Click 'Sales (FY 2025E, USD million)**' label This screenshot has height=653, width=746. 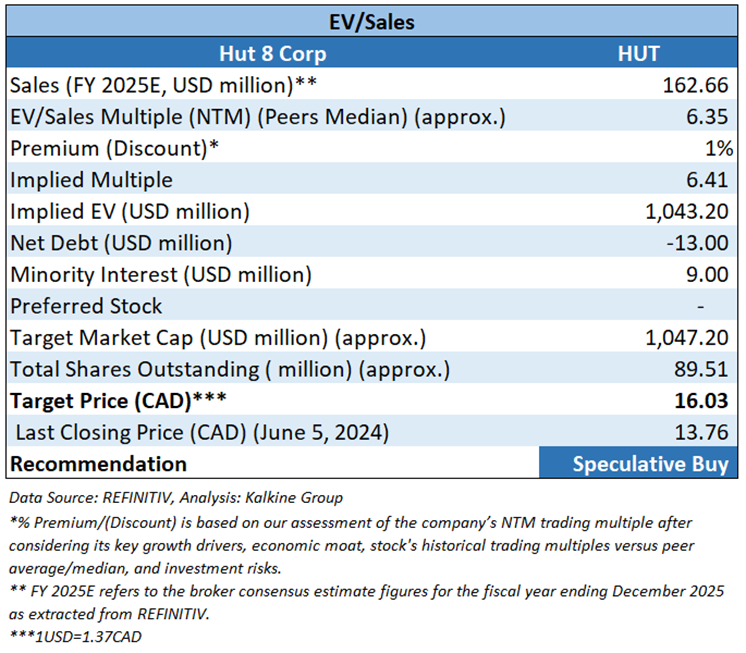[x=163, y=86]
